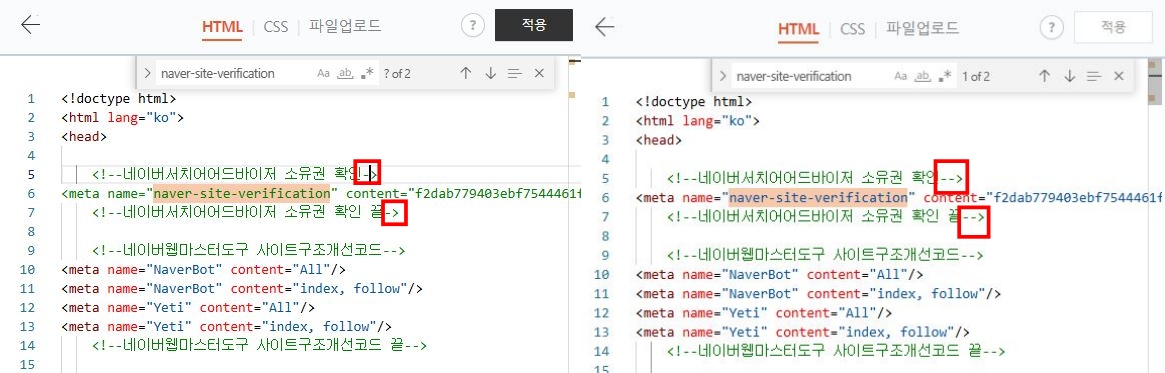Open 파일업로드 tab in left editor
1165x373 pixels.
click(345, 26)
